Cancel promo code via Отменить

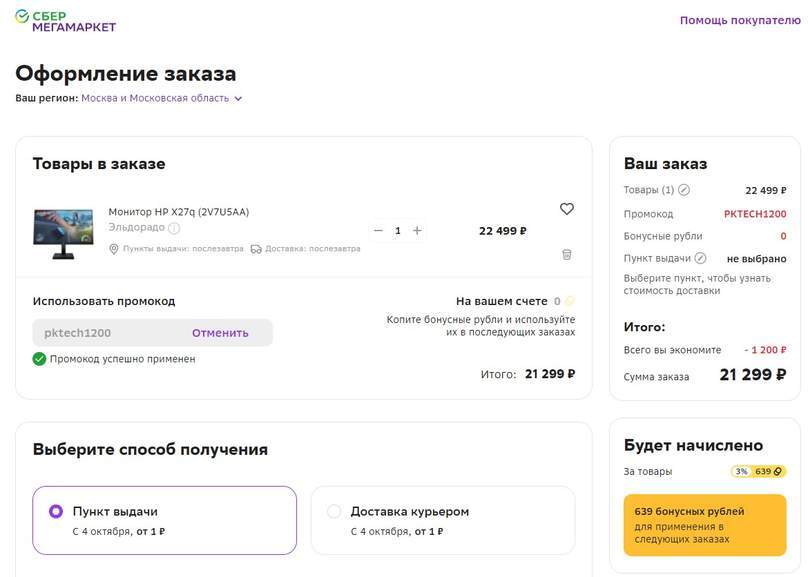tap(220, 333)
